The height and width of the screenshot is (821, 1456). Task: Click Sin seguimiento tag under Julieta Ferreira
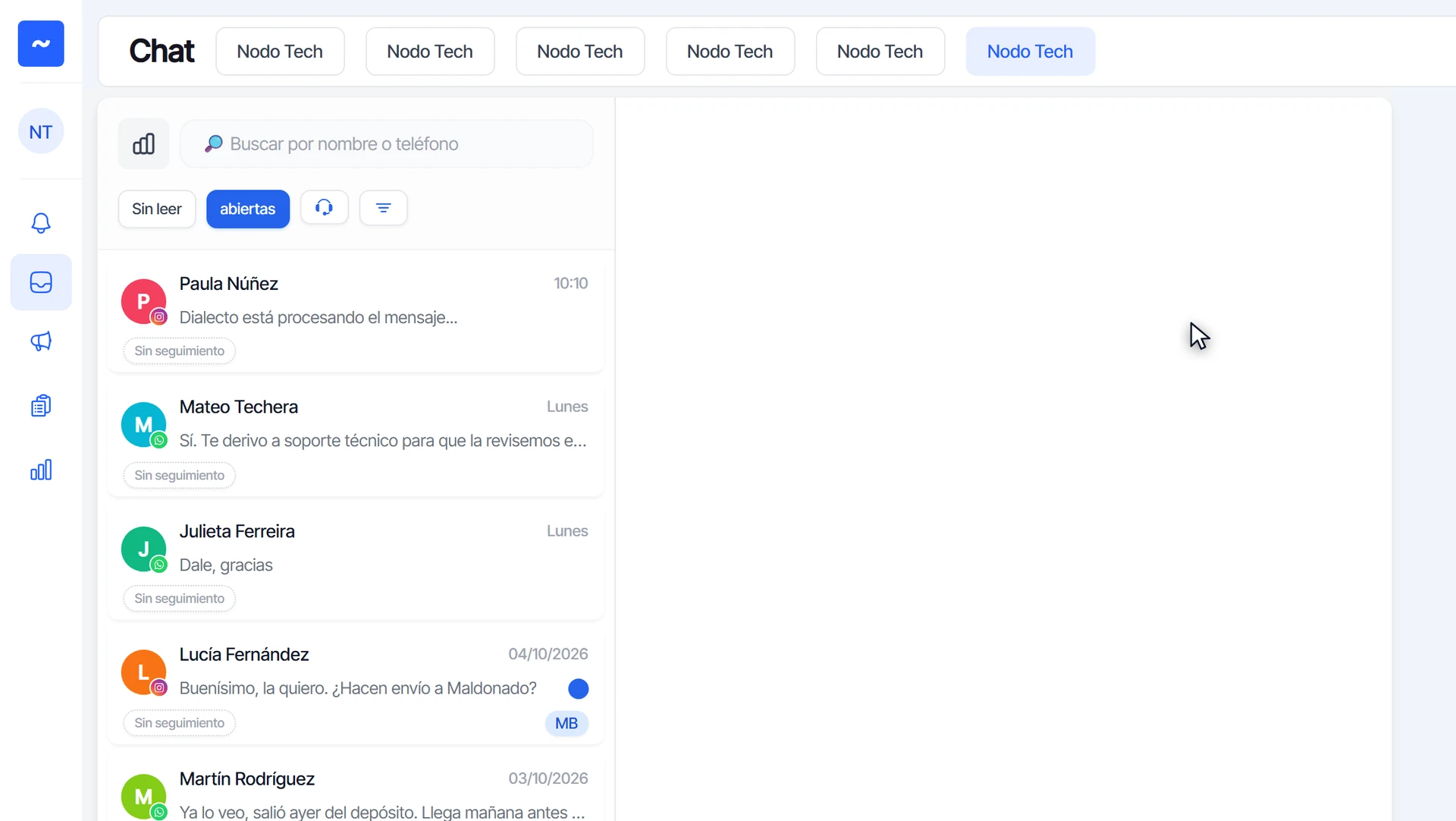pos(180,598)
